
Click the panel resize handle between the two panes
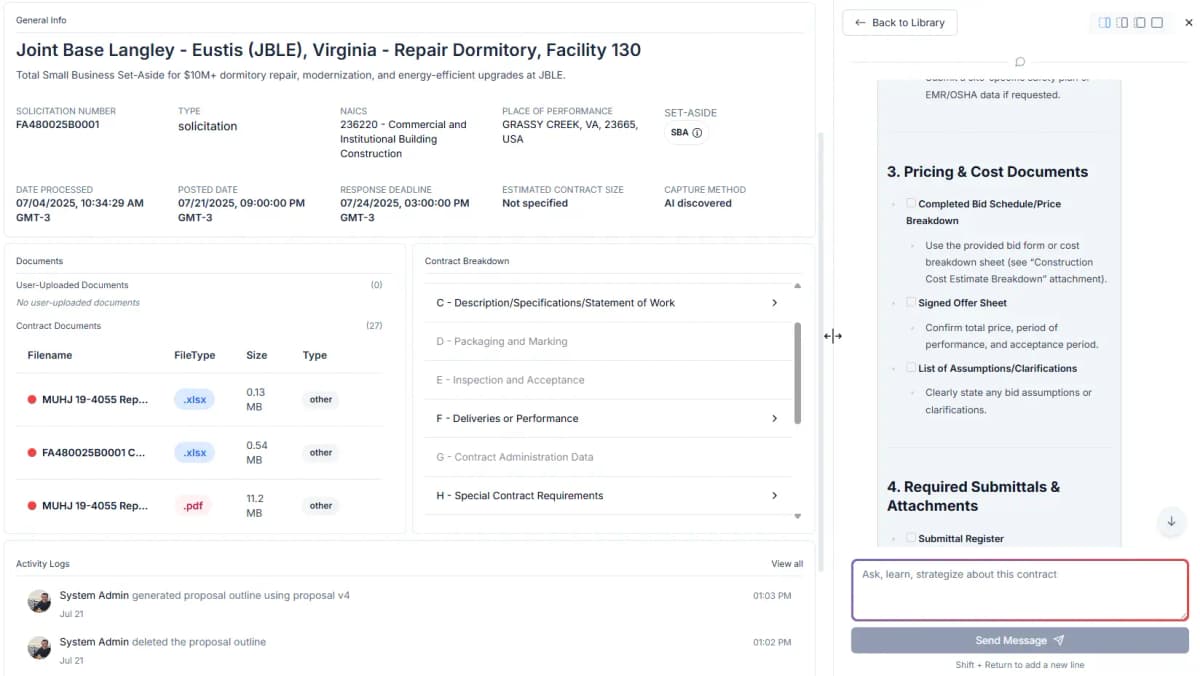[833, 336]
